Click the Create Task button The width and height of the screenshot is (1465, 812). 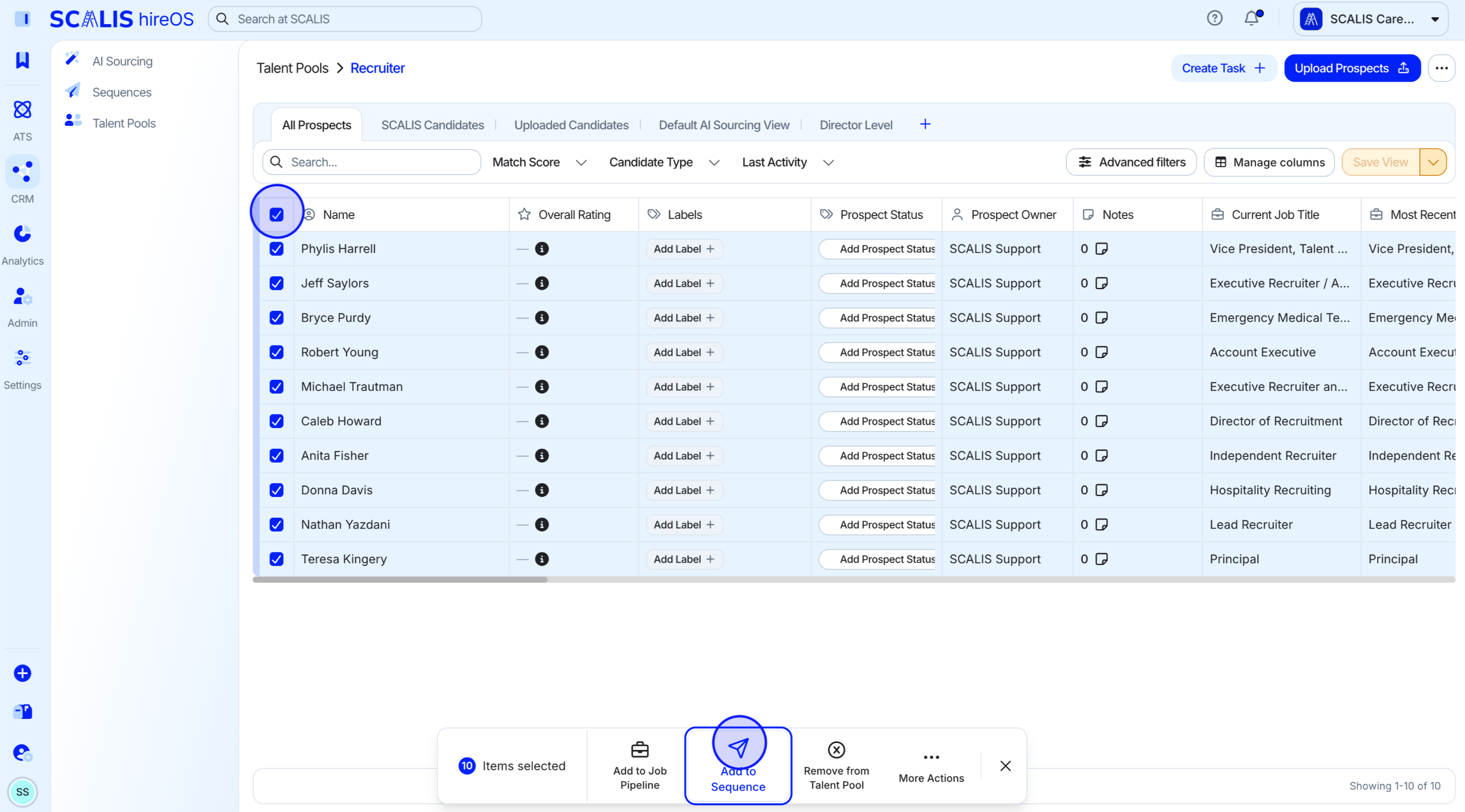(1224, 68)
